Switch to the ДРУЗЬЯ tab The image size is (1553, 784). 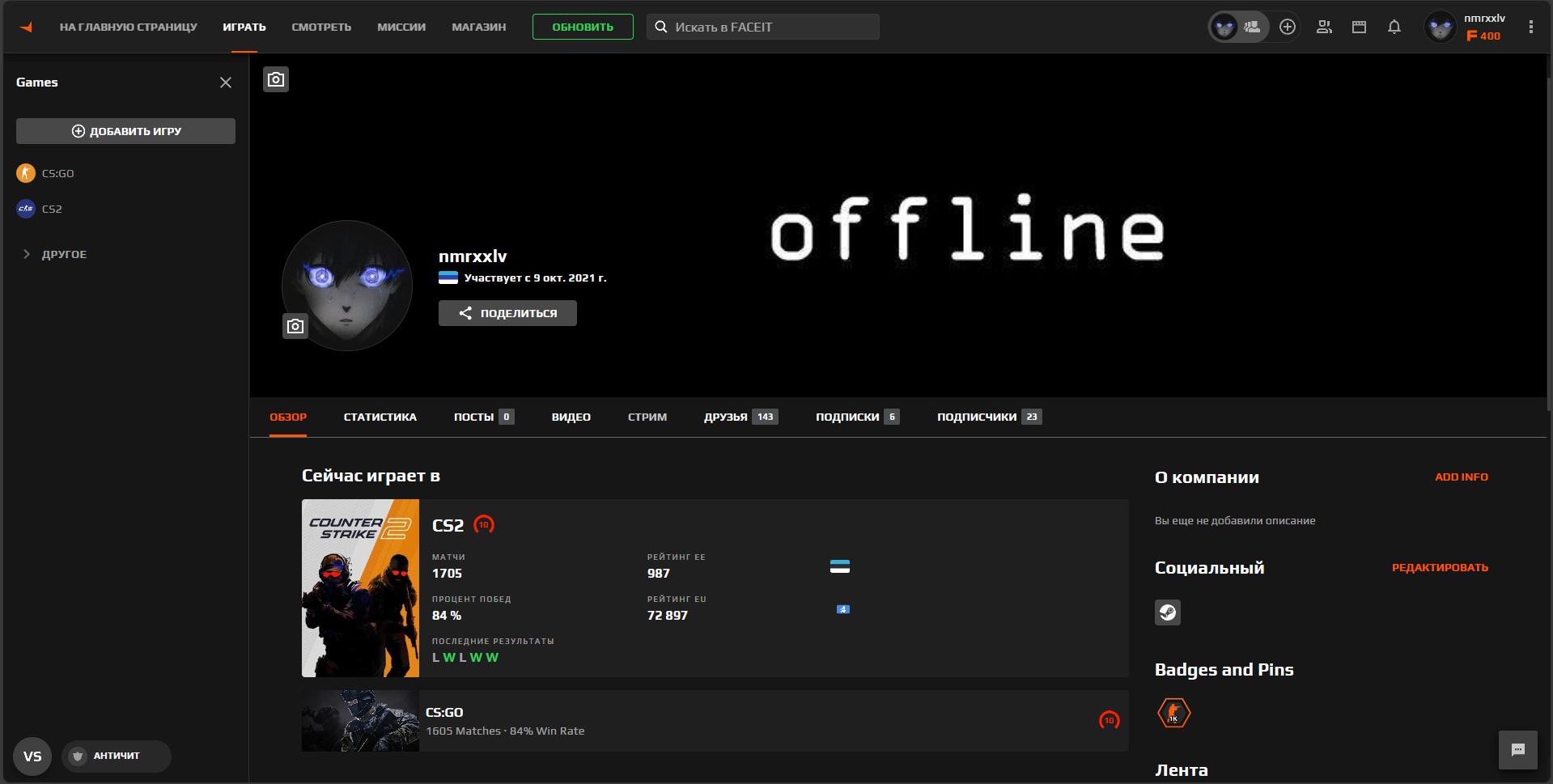click(x=741, y=417)
